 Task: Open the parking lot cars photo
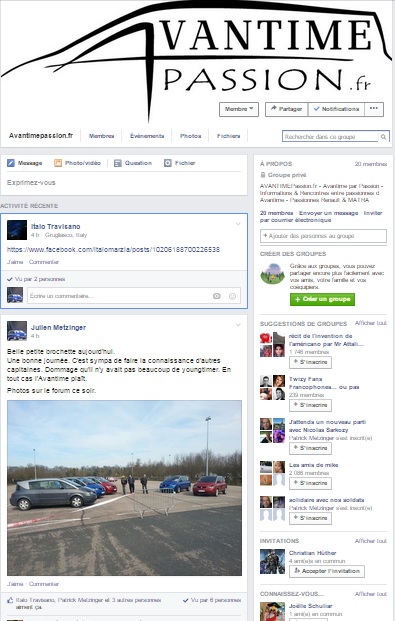click(x=124, y=488)
